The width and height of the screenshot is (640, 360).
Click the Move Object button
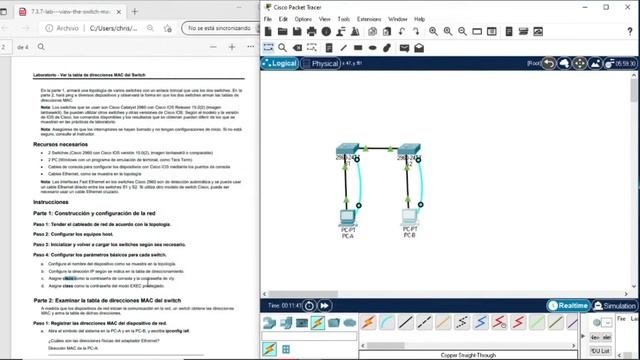(580, 64)
